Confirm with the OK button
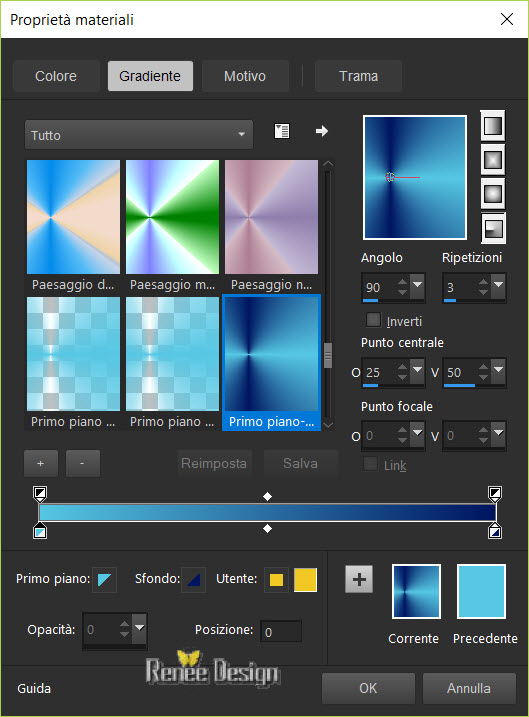The width and height of the screenshot is (529, 717). 368,688
